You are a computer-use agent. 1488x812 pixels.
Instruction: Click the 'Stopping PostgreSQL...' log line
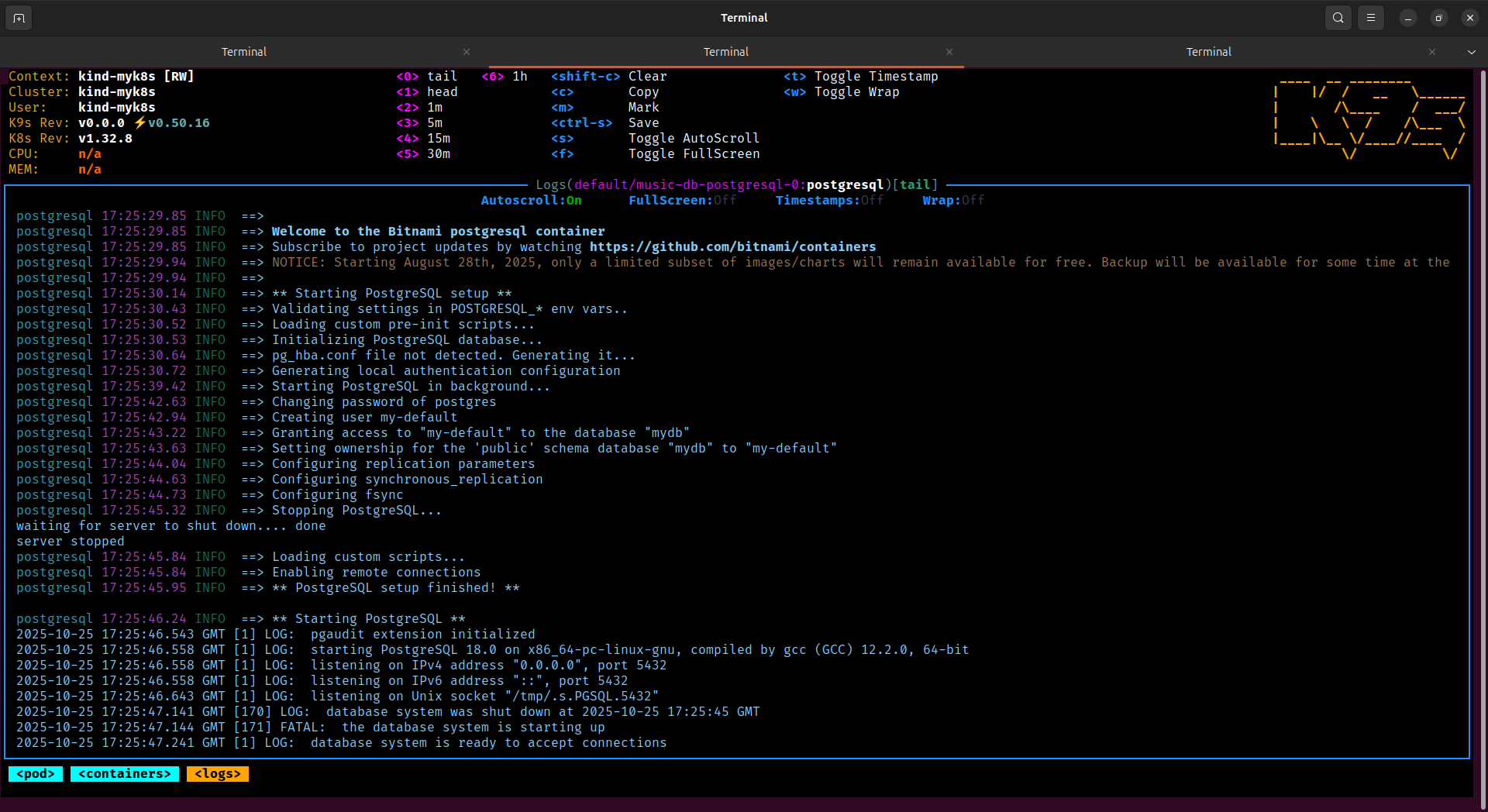tap(229, 511)
